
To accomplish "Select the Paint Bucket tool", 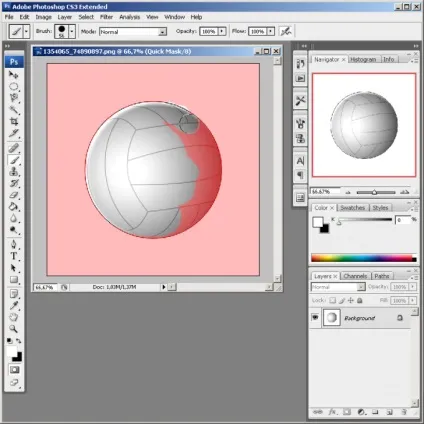I will pos(14,207).
